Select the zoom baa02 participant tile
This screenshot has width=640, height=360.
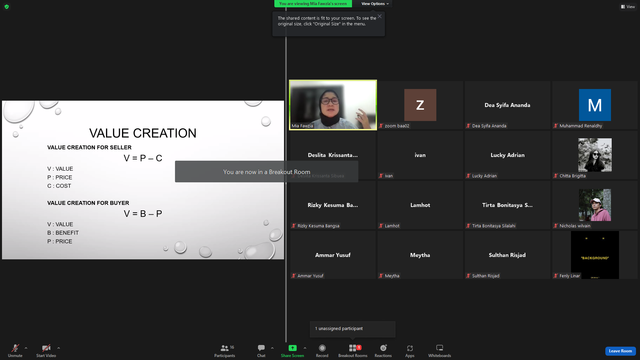420,105
